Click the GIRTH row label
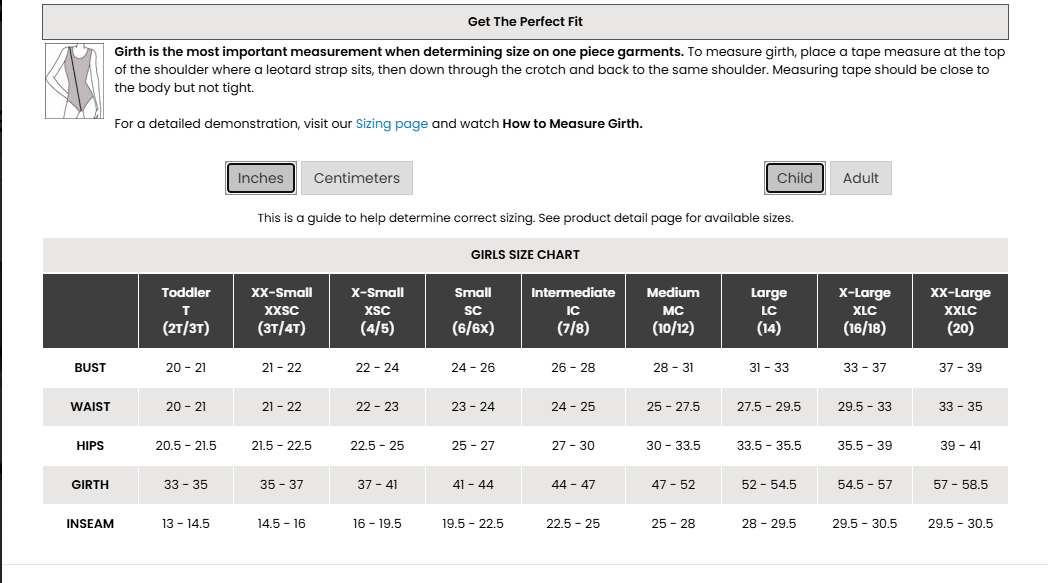 (90, 485)
